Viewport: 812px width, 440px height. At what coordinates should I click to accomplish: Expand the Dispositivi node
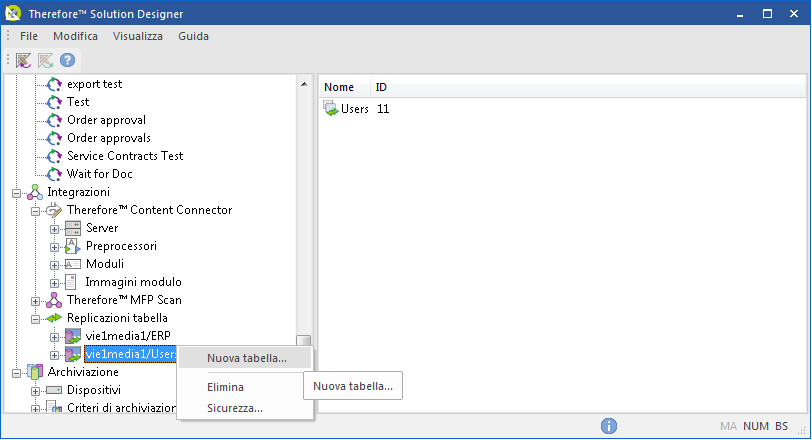pyautogui.click(x=35, y=391)
